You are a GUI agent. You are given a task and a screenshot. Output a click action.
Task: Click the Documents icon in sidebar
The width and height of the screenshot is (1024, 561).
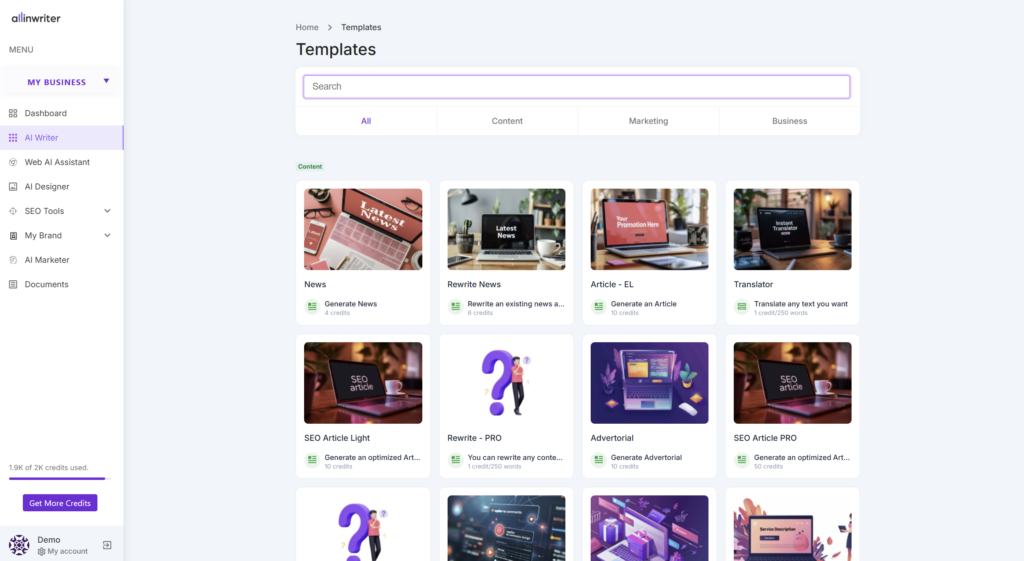point(13,285)
